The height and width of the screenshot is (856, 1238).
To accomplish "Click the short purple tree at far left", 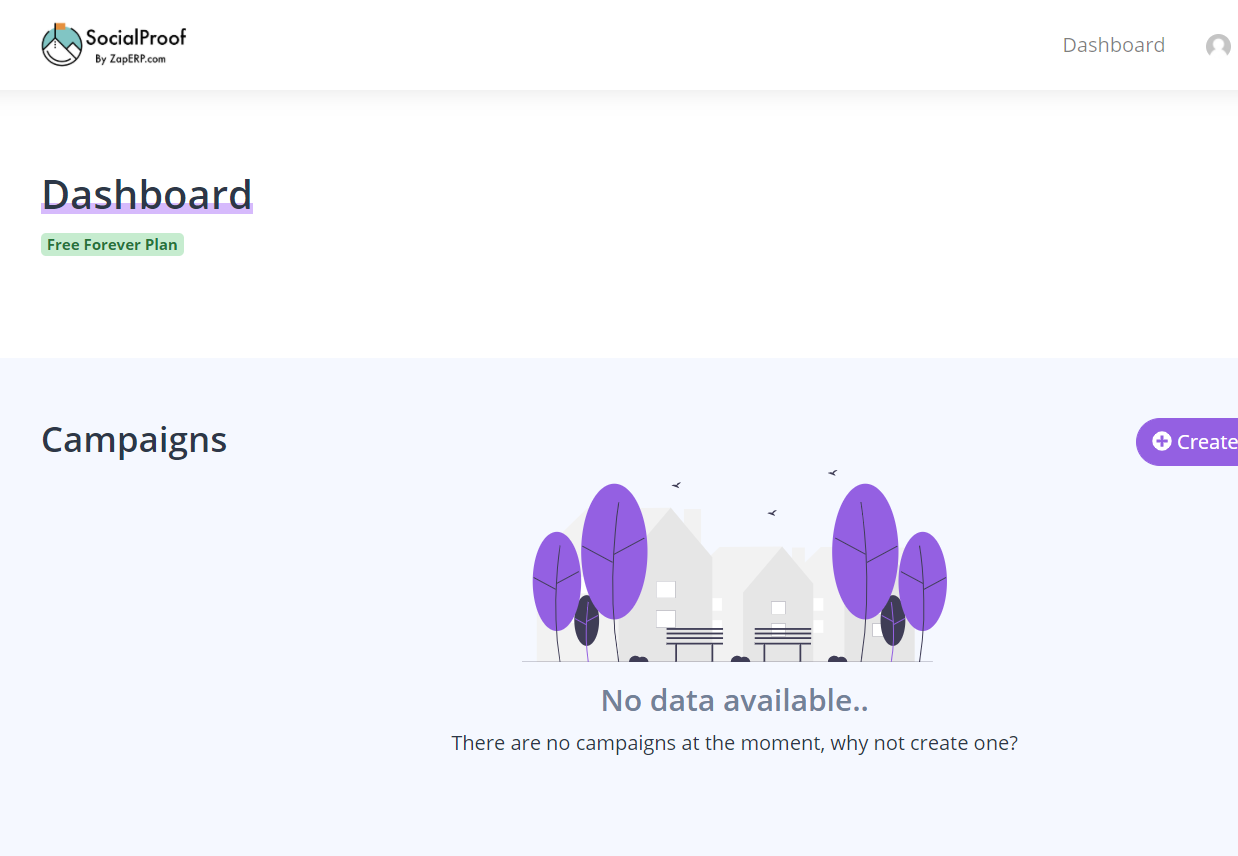I will point(556,581).
